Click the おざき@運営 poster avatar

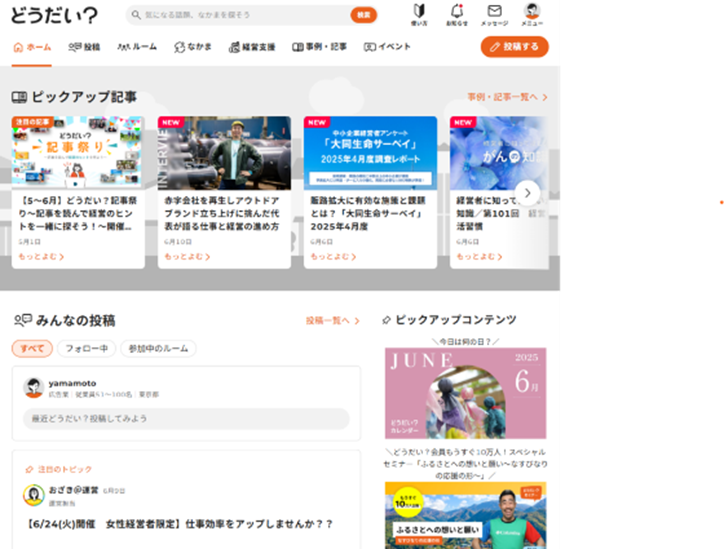click(33, 494)
